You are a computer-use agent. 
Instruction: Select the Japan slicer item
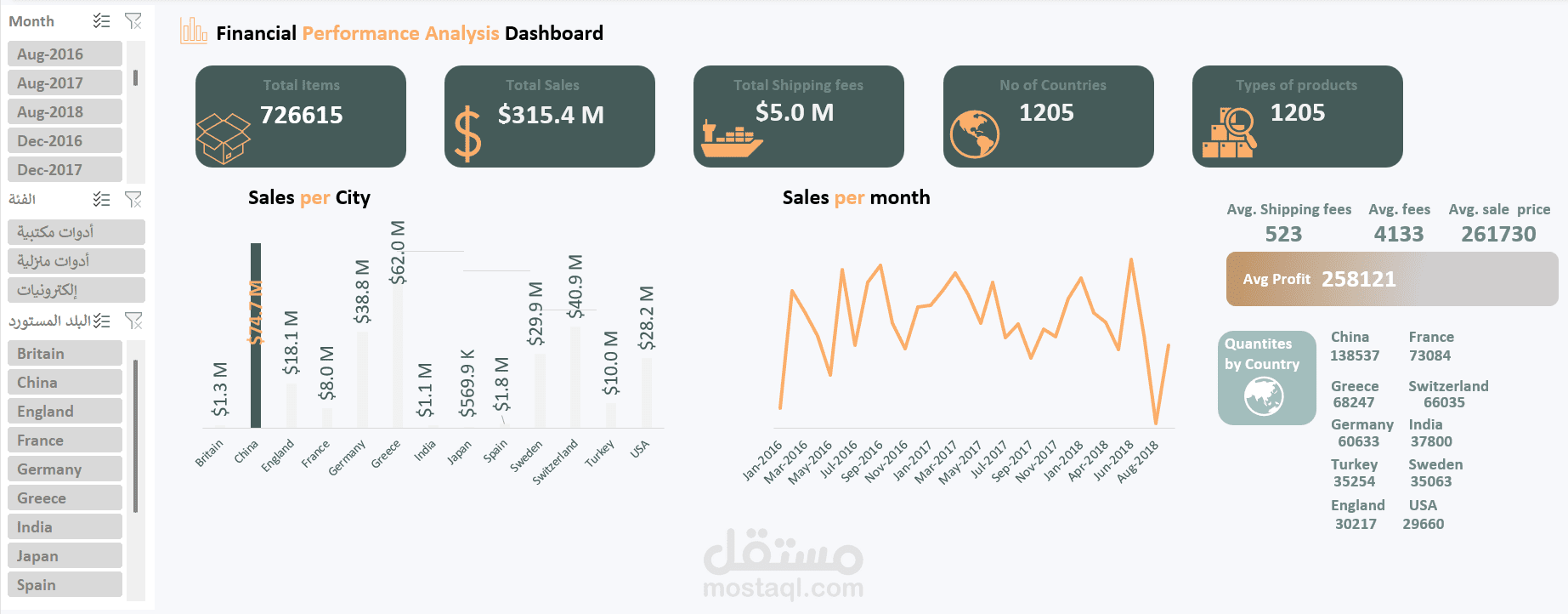65,556
